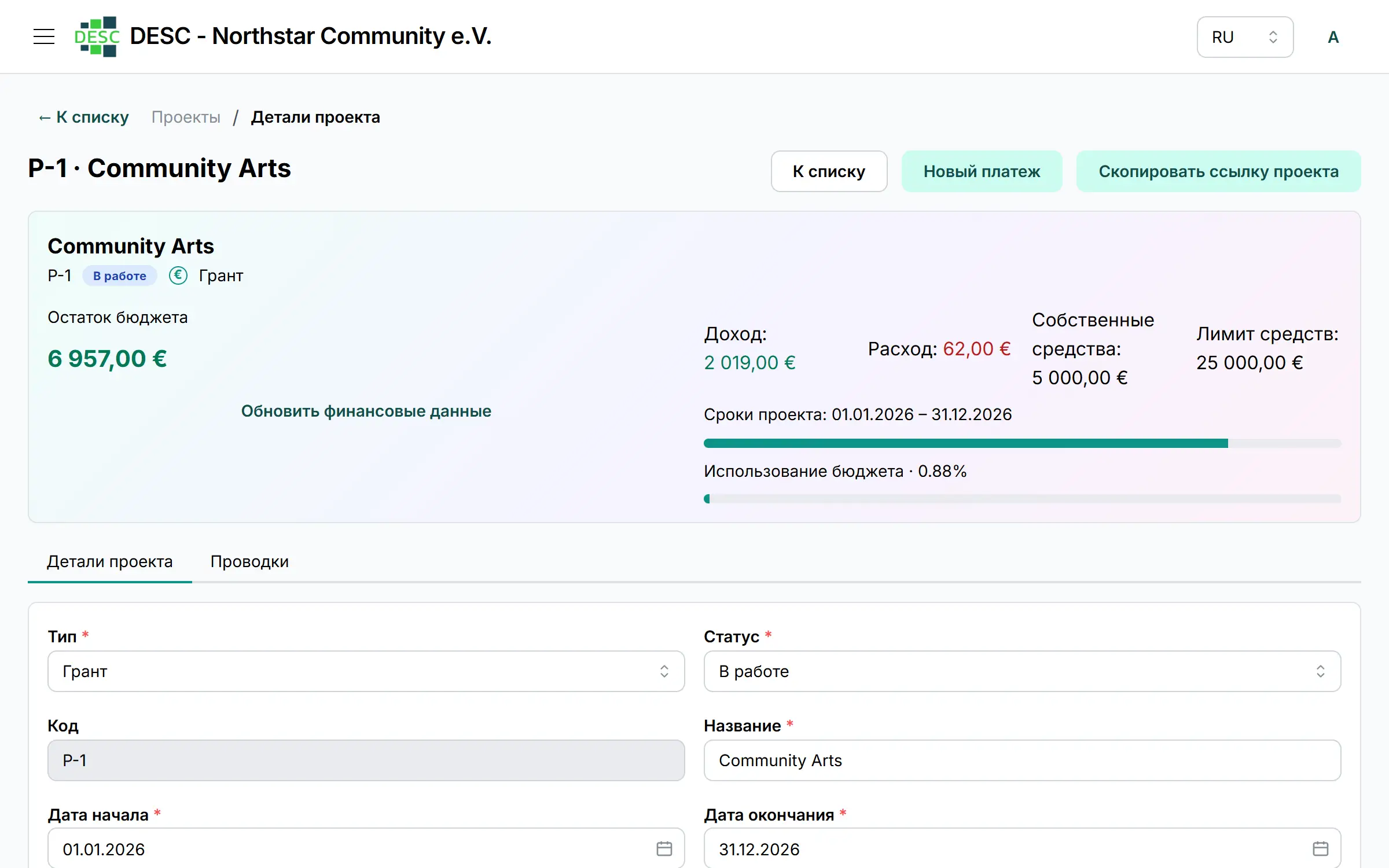Click the white 'К списку' button
This screenshot has width=1389, height=868.
[829, 171]
